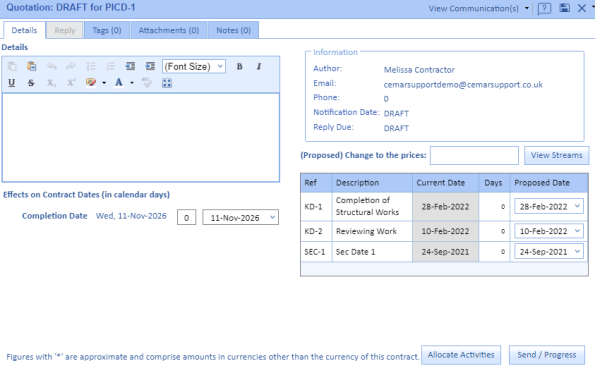Click the spell check icon

pos(147,82)
